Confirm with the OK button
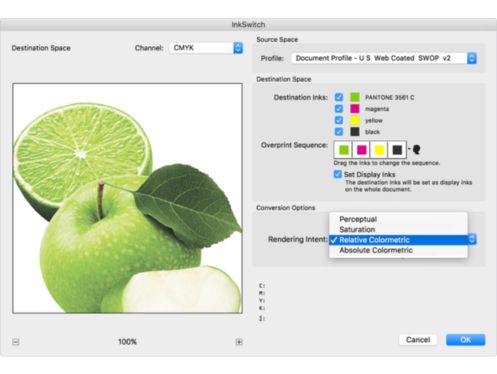The image size is (497, 374). click(466, 340)
